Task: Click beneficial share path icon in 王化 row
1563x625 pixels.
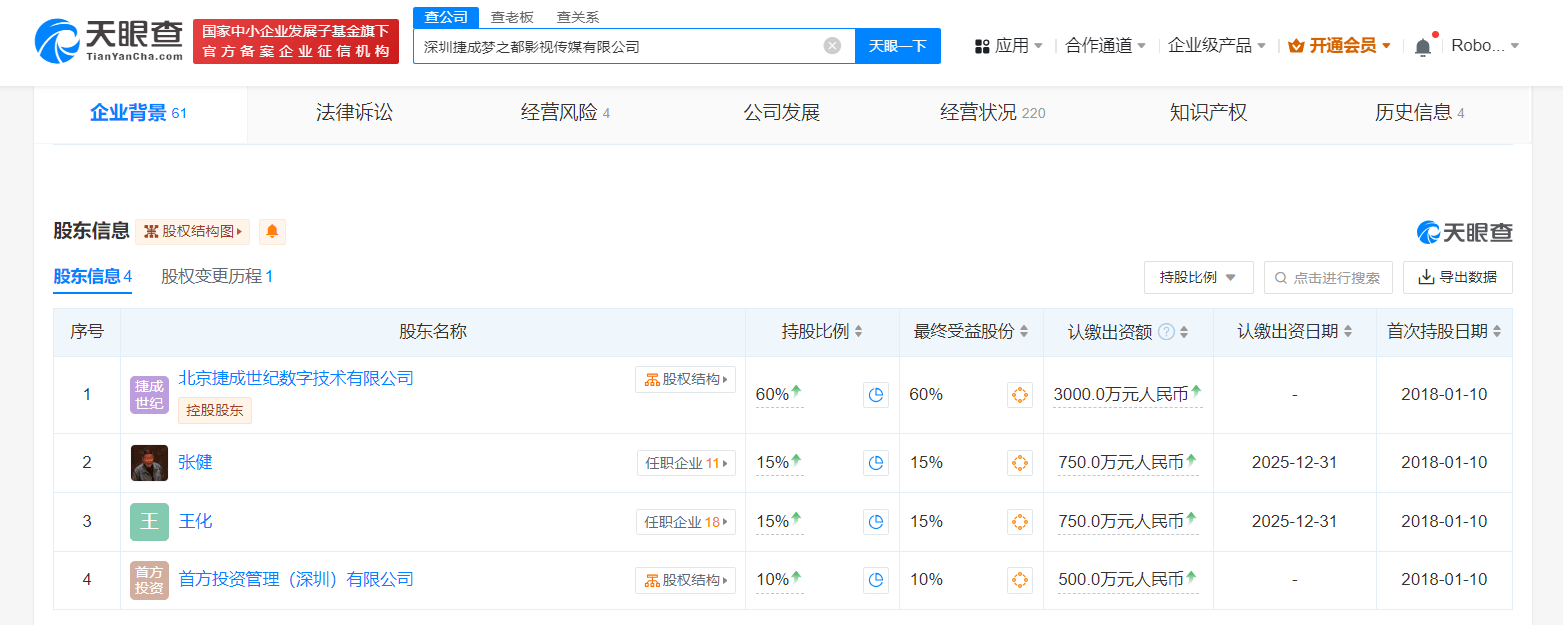Action: click(1020, 522)
